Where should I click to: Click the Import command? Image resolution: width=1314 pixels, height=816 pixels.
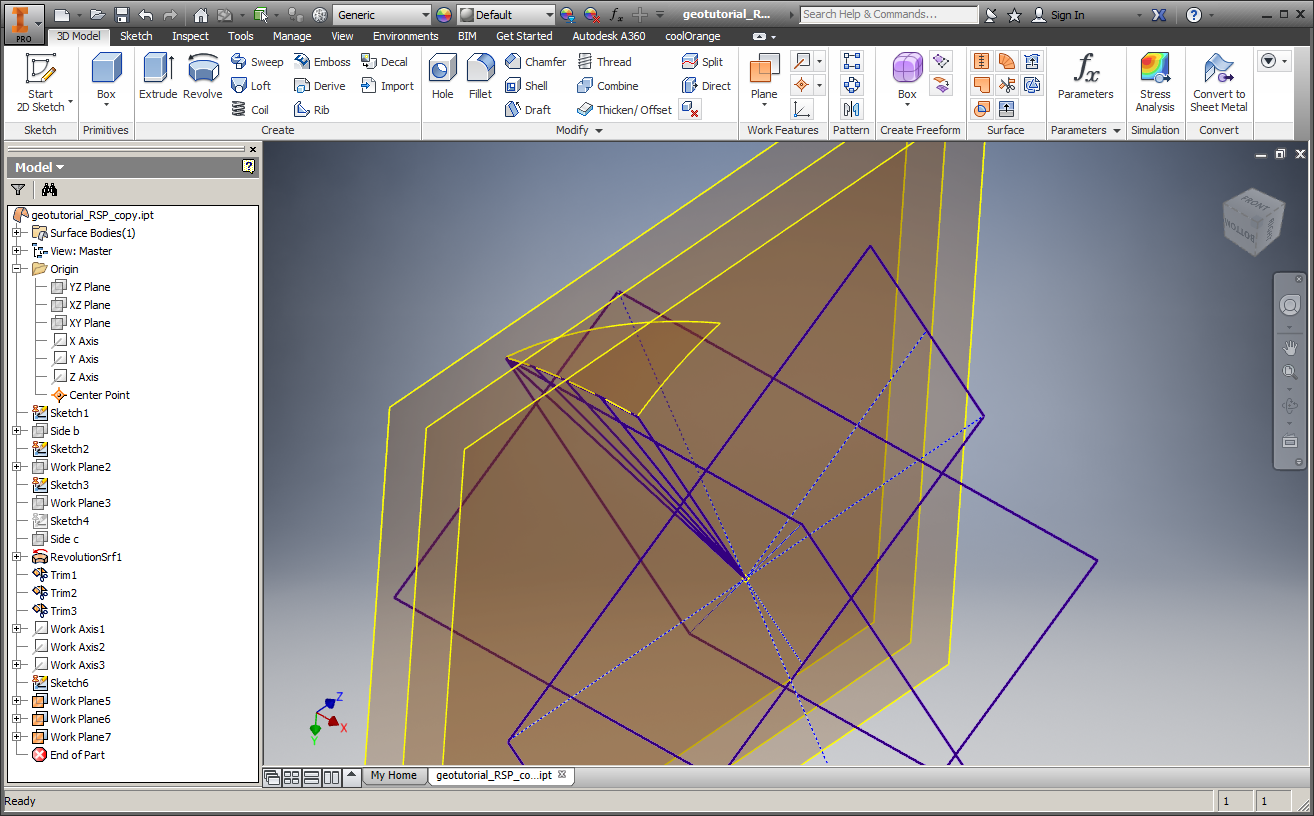coord(387,86)
